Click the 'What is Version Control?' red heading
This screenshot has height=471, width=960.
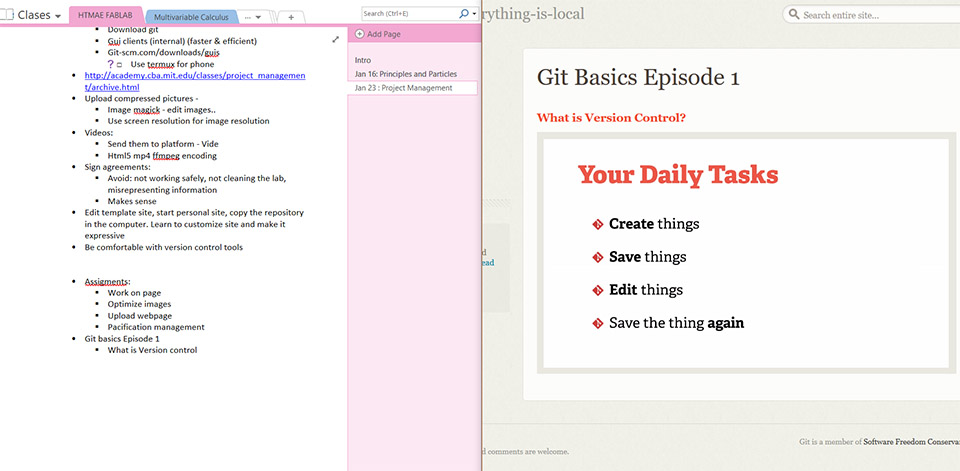[x=611, y=118]
